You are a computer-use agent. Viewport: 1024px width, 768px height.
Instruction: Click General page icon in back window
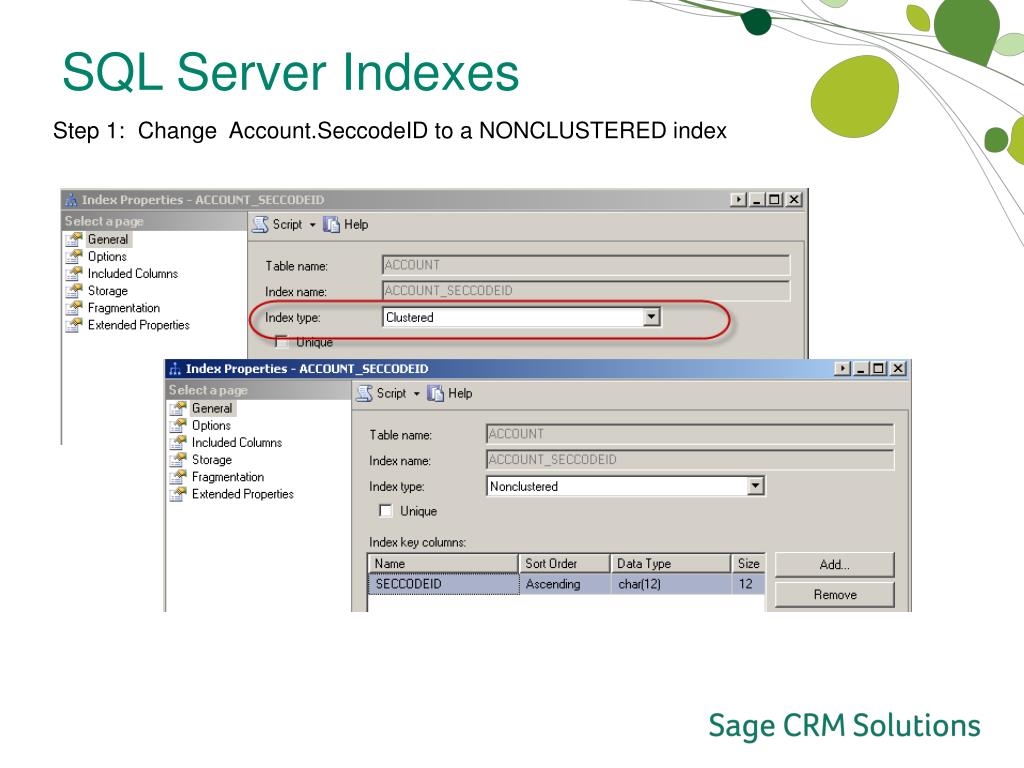click(74, 239)
